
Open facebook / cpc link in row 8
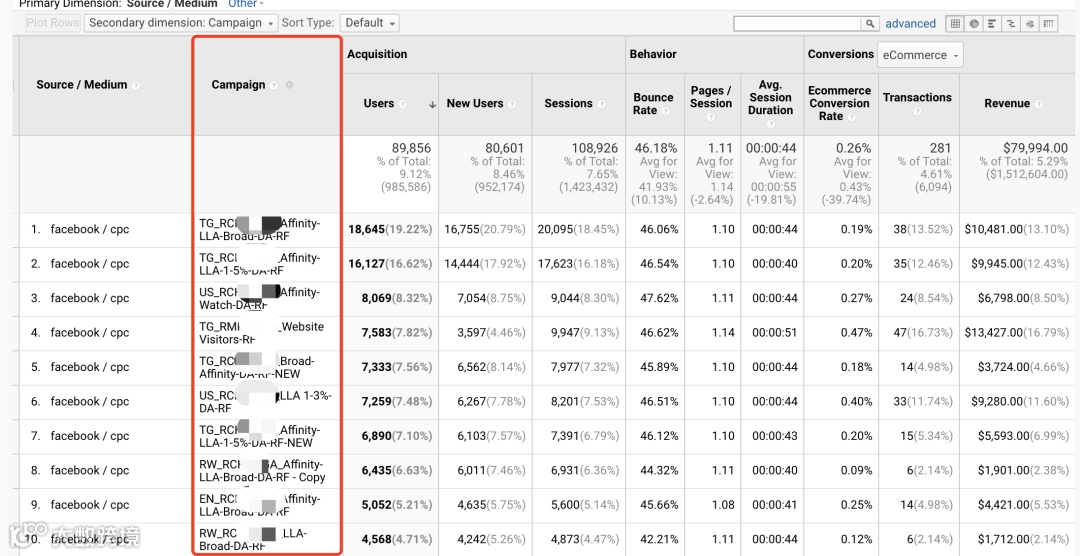pyautogui.click(x=90, y=471)
